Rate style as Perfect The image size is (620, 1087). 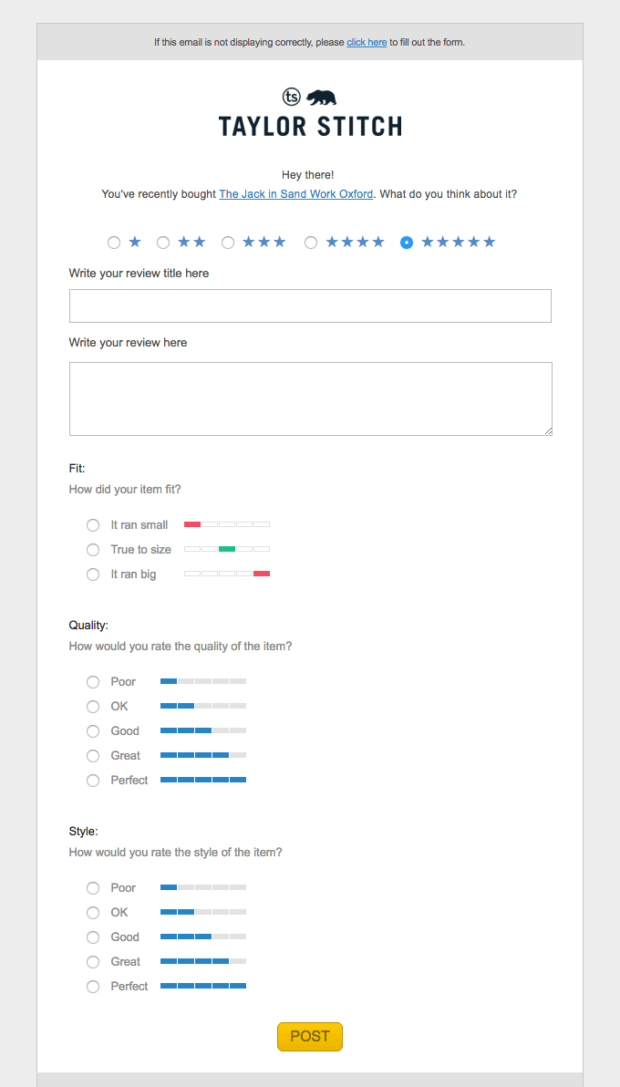(x=93, y=986)
